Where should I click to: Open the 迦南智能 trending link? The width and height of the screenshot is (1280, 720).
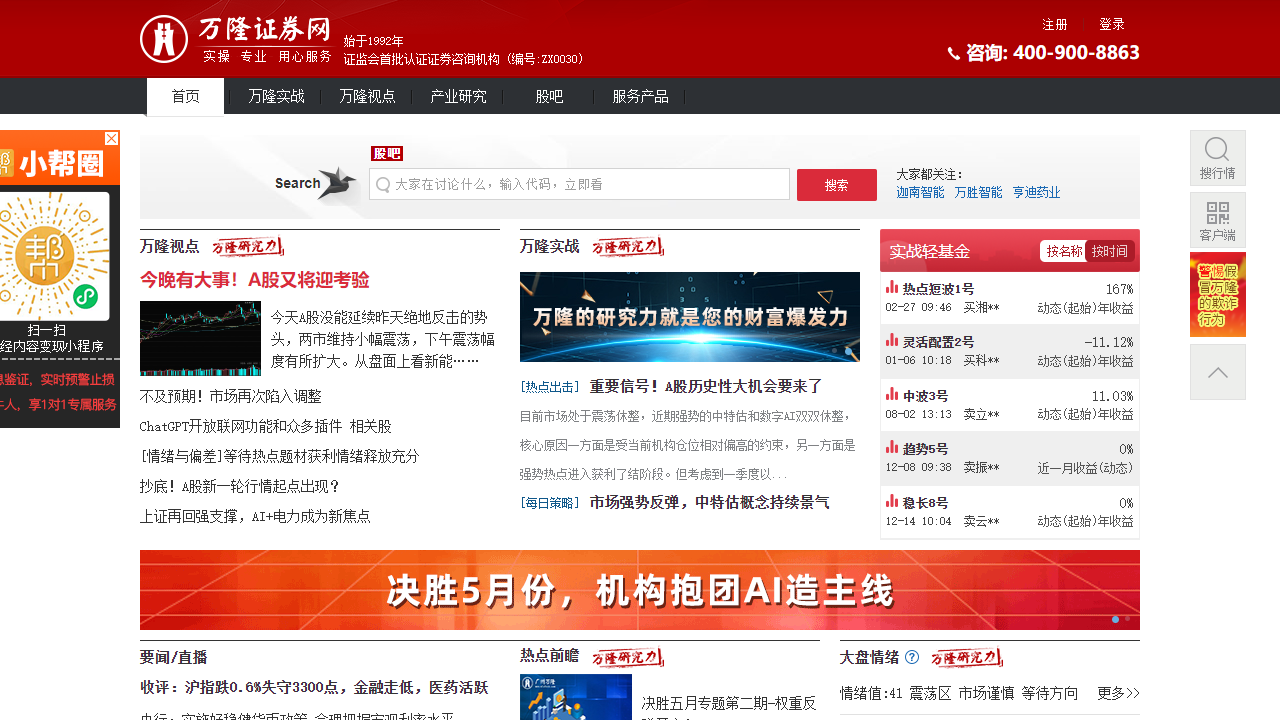tap(920, 192)
